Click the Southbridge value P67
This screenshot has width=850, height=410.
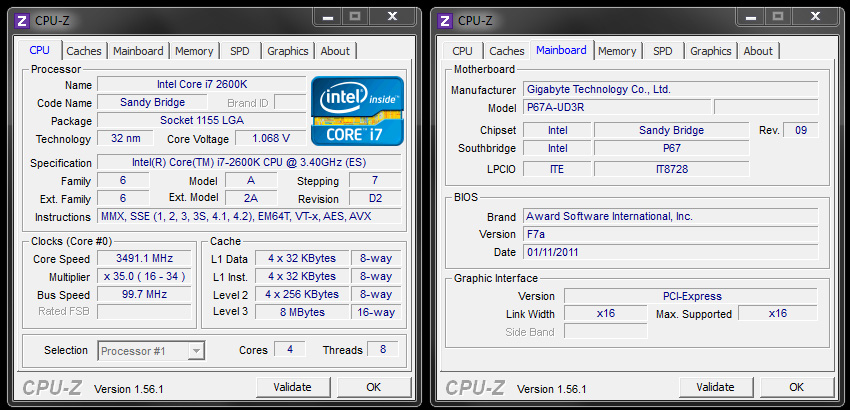(x=672, y=148)
